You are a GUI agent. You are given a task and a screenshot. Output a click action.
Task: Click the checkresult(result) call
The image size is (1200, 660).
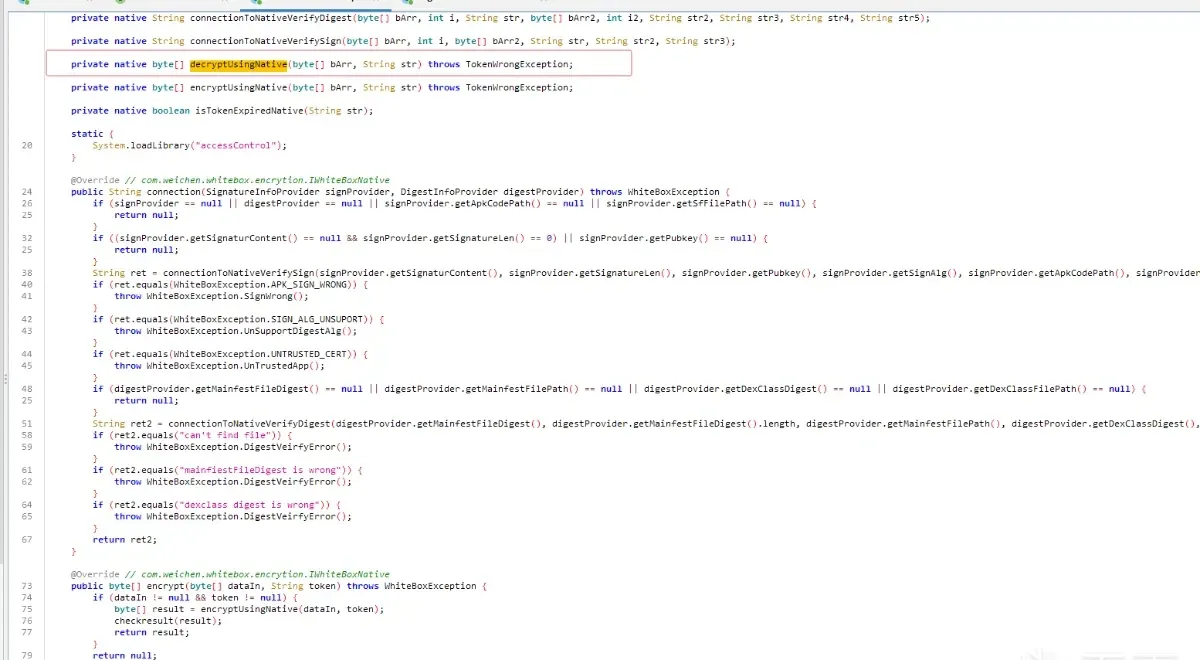[168, 621]
